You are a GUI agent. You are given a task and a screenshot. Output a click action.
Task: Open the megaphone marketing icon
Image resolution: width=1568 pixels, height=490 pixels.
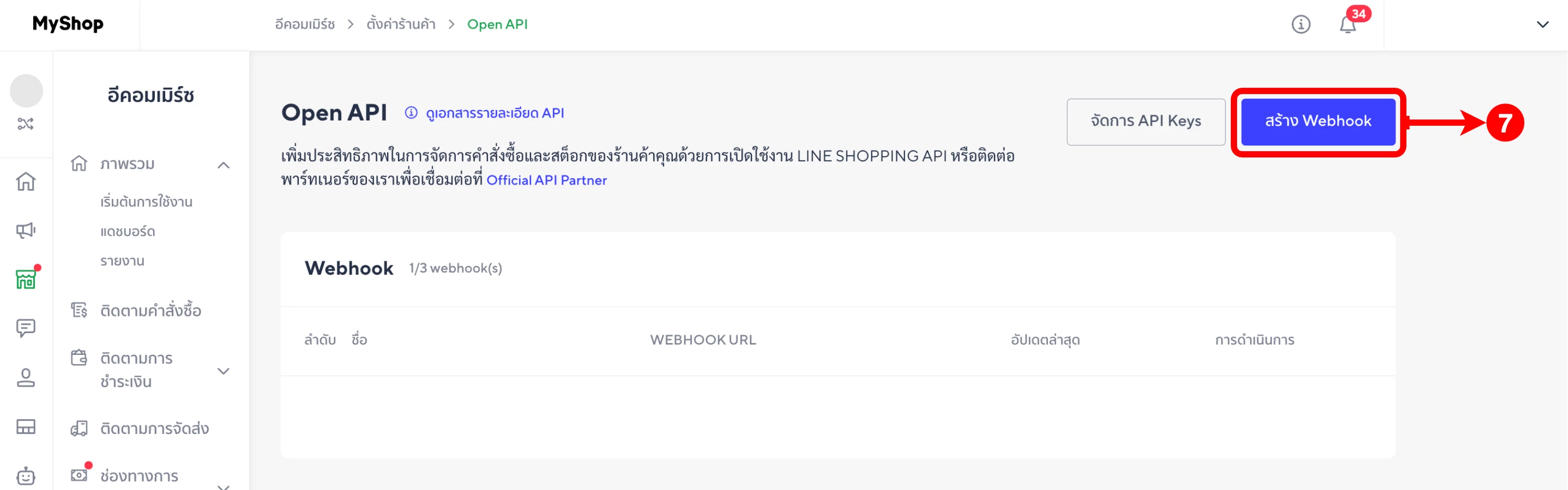[25, 230]
